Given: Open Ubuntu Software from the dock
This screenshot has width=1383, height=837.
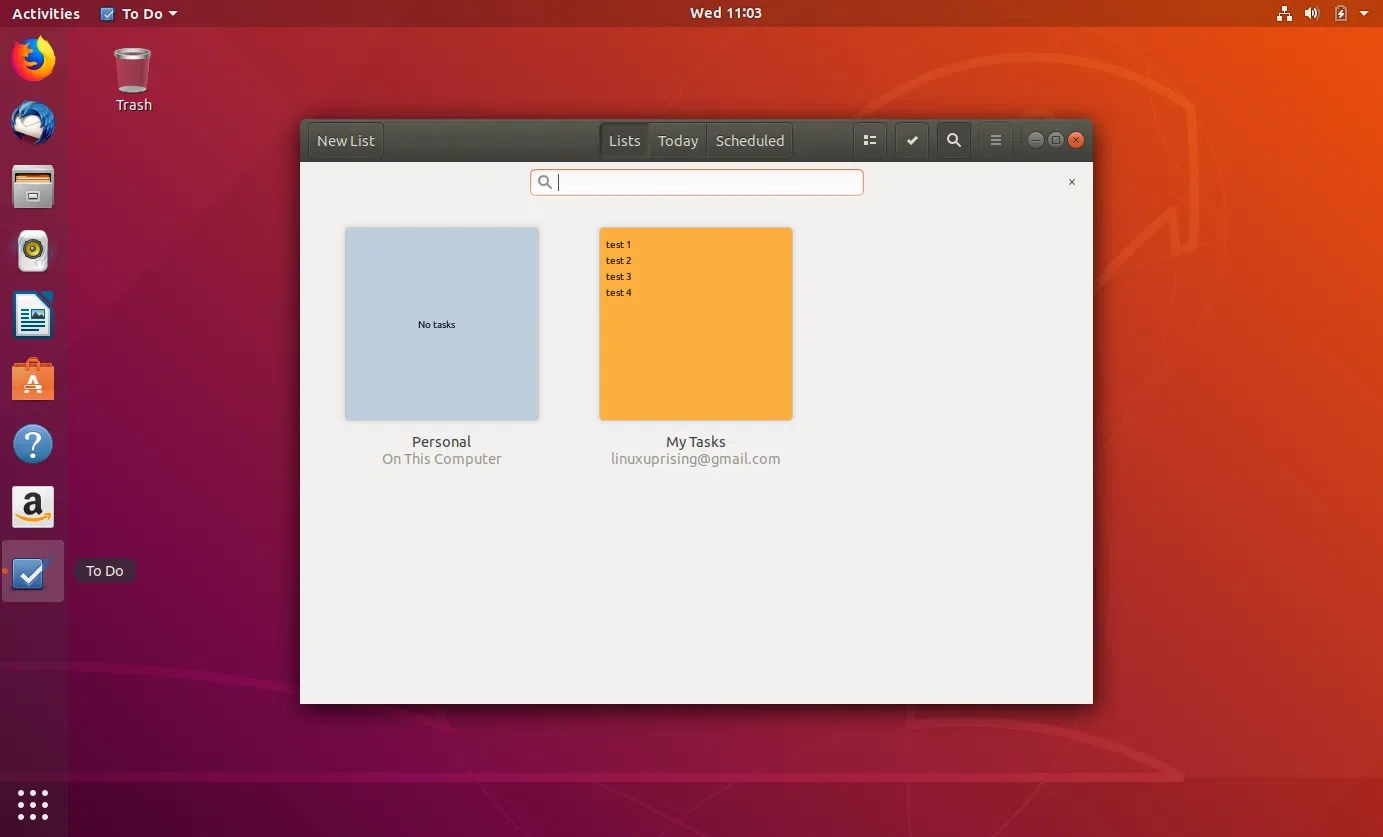Looking at the screenshot, I should tap(33, 380).
